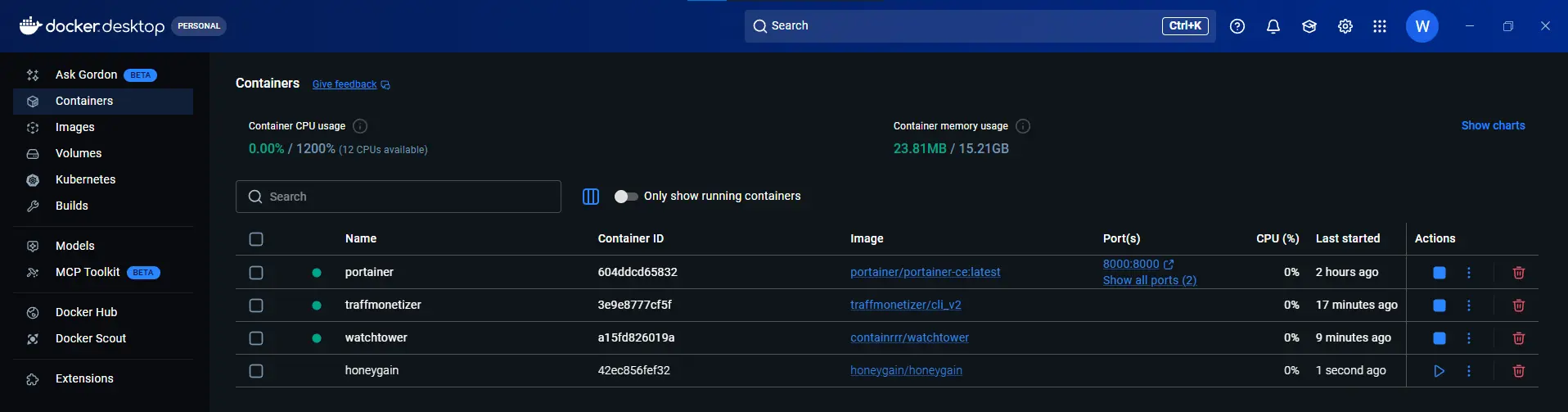Sort by Name column header
Image resolution: width=1568 pixels, height=412 pixels.
click(x=361, y=239)
